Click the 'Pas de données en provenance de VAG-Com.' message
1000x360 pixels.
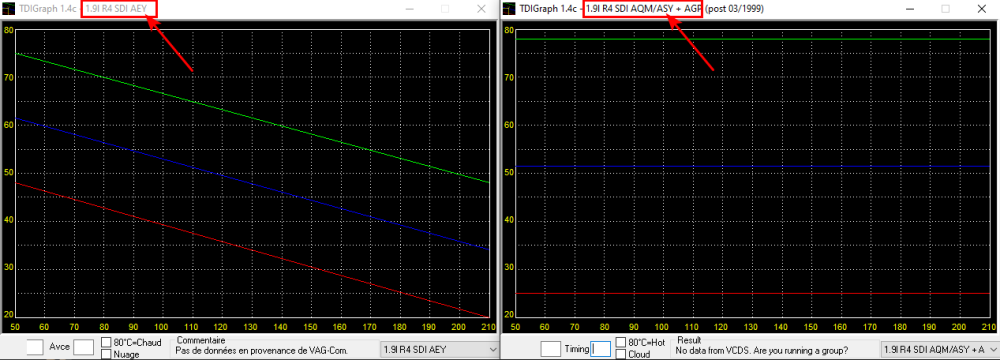[262, 350]
